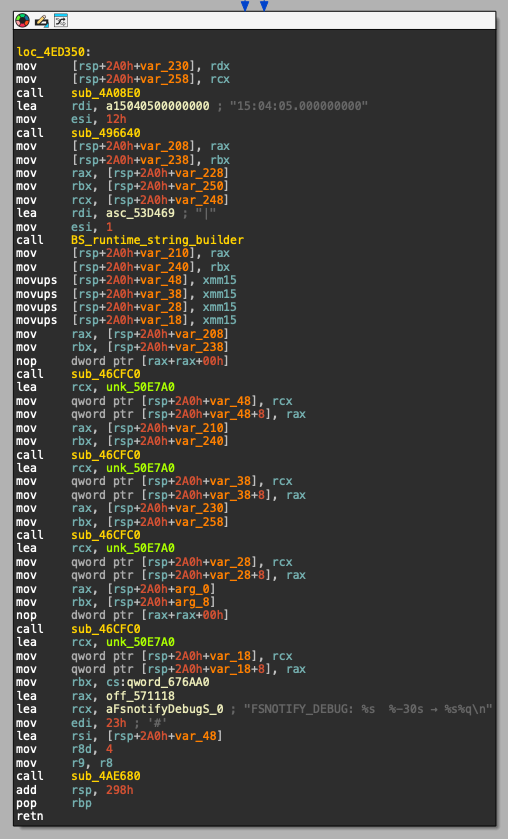The width and height of the screenshot is (508, 839).
Task: Open BS_runtime_string_builder function
Action: click(x=157, y=240)
